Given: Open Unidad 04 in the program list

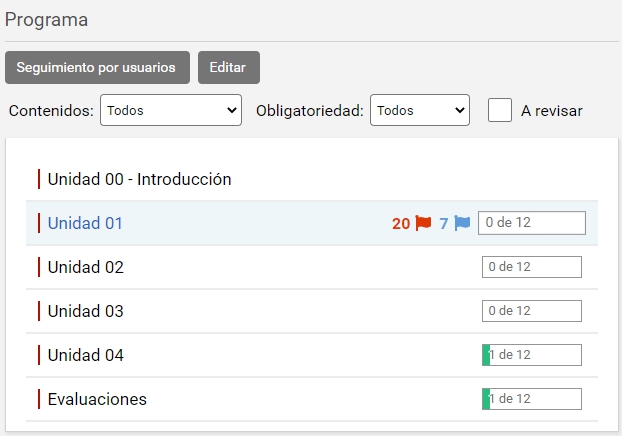Looking at the screenshot, I should [85, 356].
